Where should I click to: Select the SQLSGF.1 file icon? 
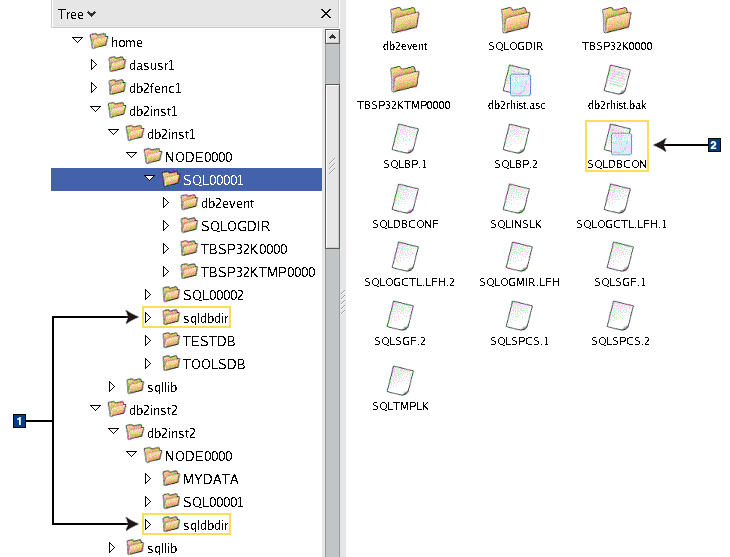620,257
